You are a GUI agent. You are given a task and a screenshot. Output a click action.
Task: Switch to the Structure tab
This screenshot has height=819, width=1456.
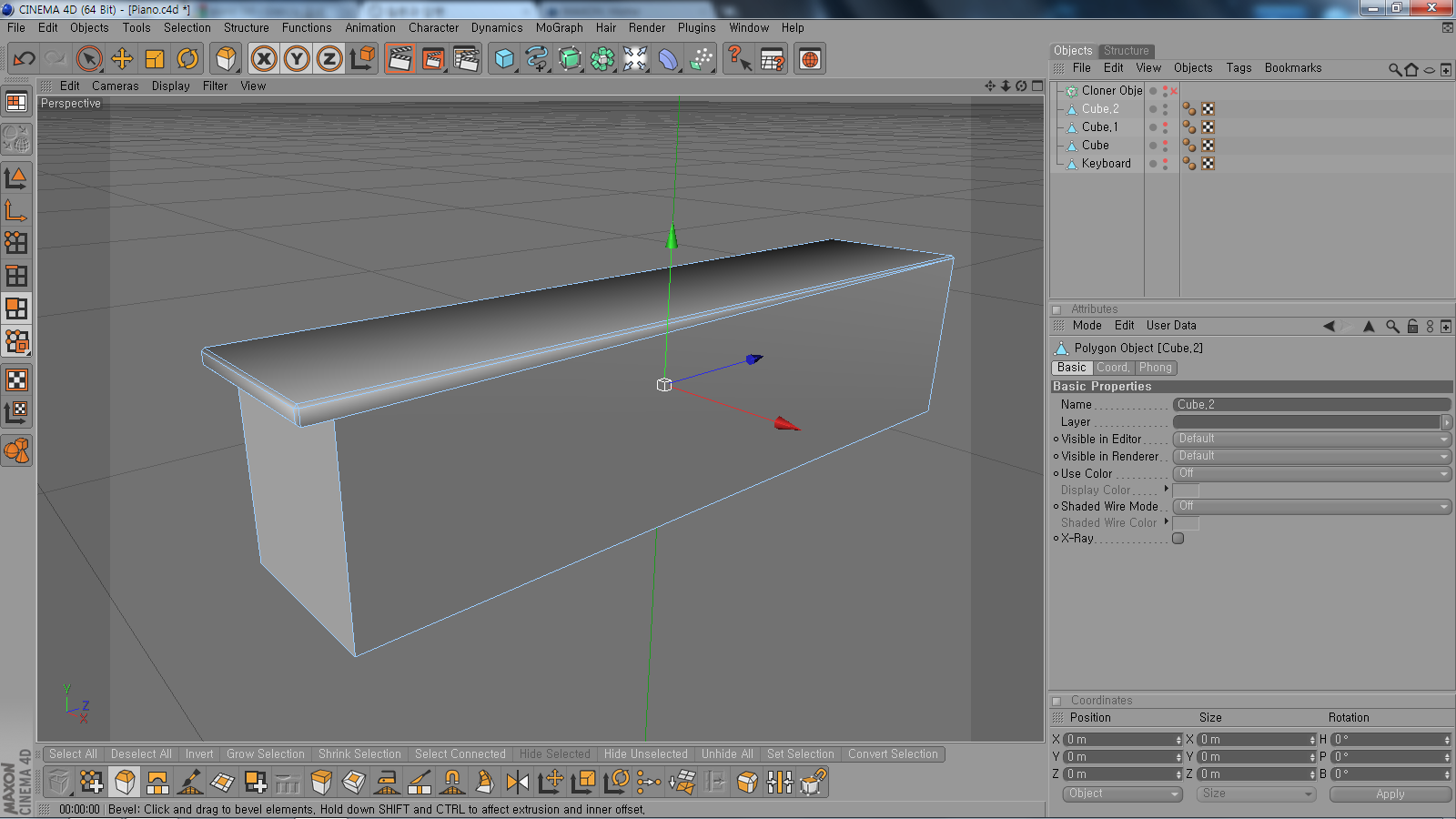click(x=1126, y=51)
